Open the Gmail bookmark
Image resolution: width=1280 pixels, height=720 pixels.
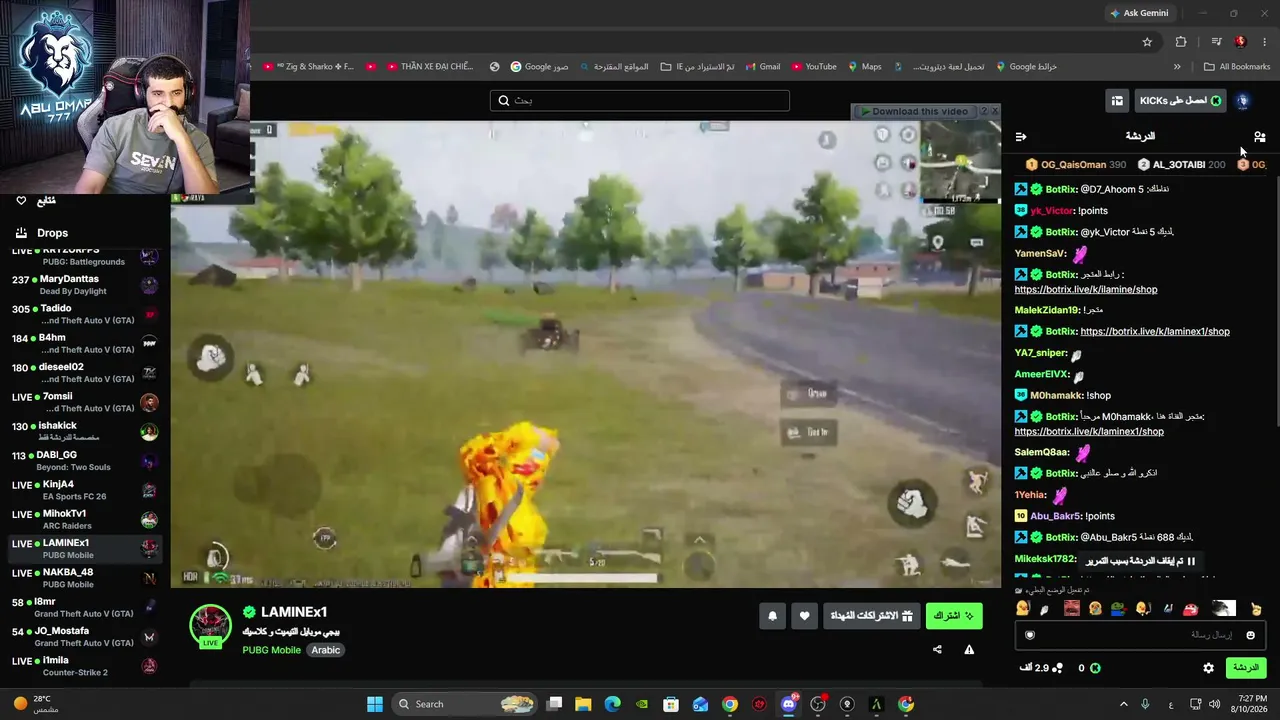pos(762,67)
